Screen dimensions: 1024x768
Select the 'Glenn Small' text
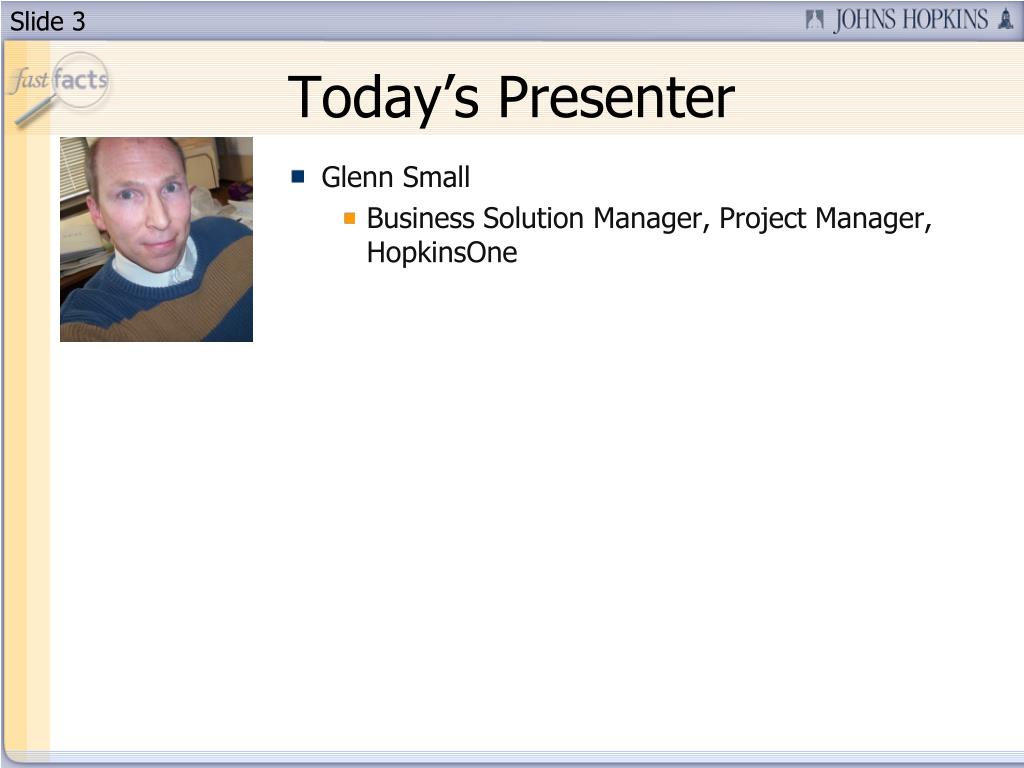[395, 177]
